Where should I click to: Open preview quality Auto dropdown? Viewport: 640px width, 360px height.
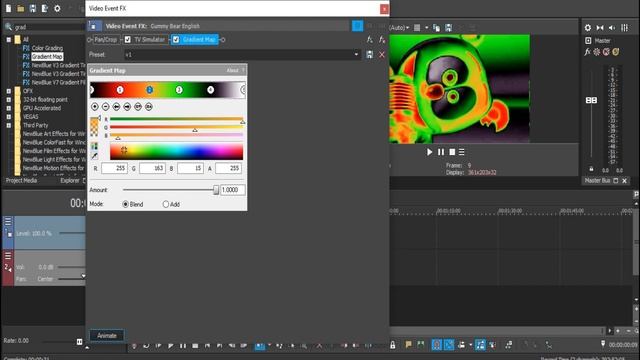(399, 28)
